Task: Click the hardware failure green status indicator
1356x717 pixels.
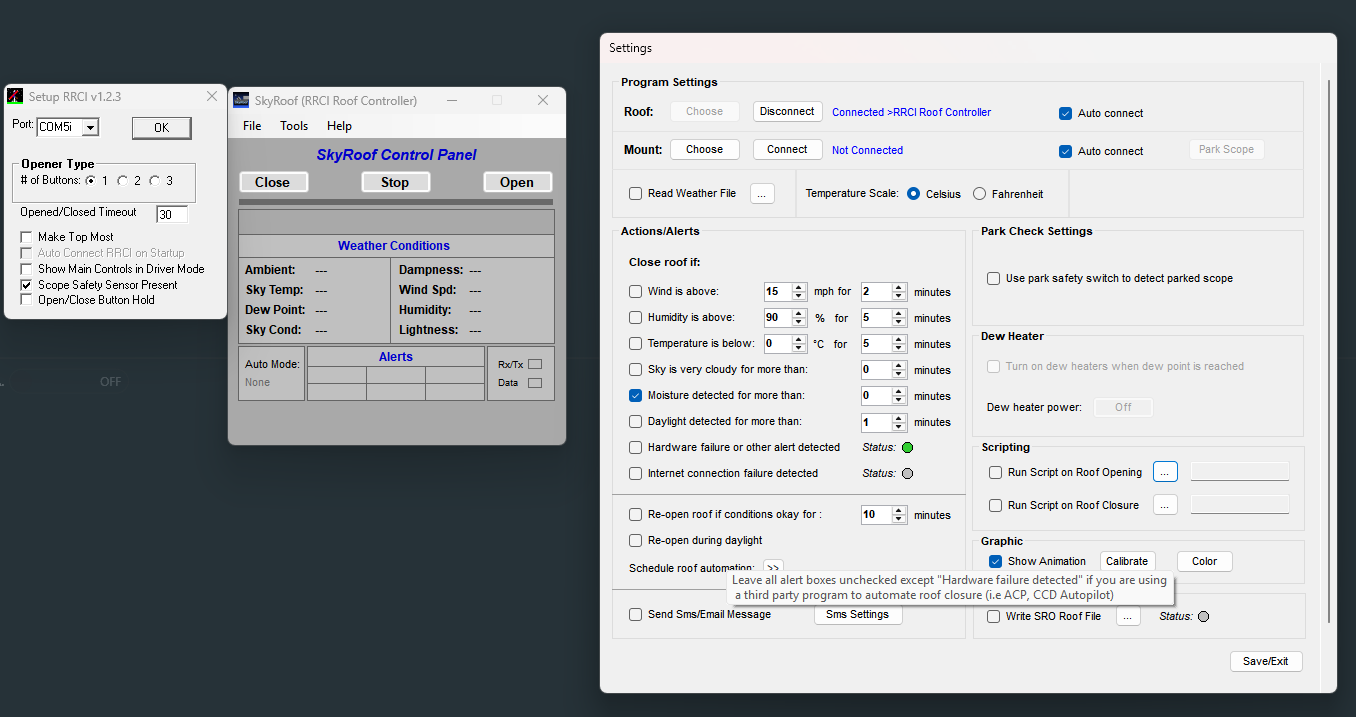Action: pos(908,448)
